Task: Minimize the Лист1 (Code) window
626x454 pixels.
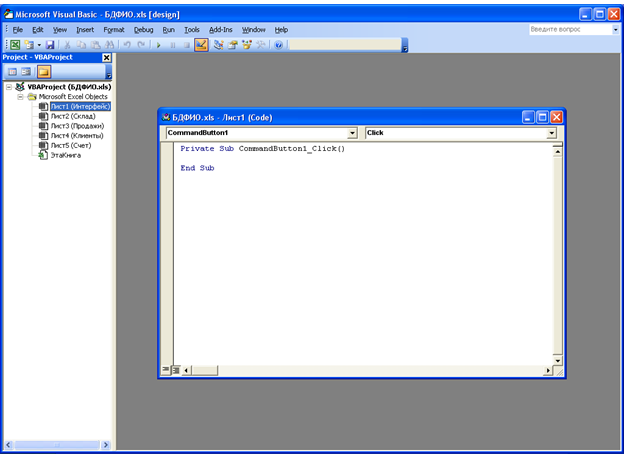Action: click(x=528, y=117)
